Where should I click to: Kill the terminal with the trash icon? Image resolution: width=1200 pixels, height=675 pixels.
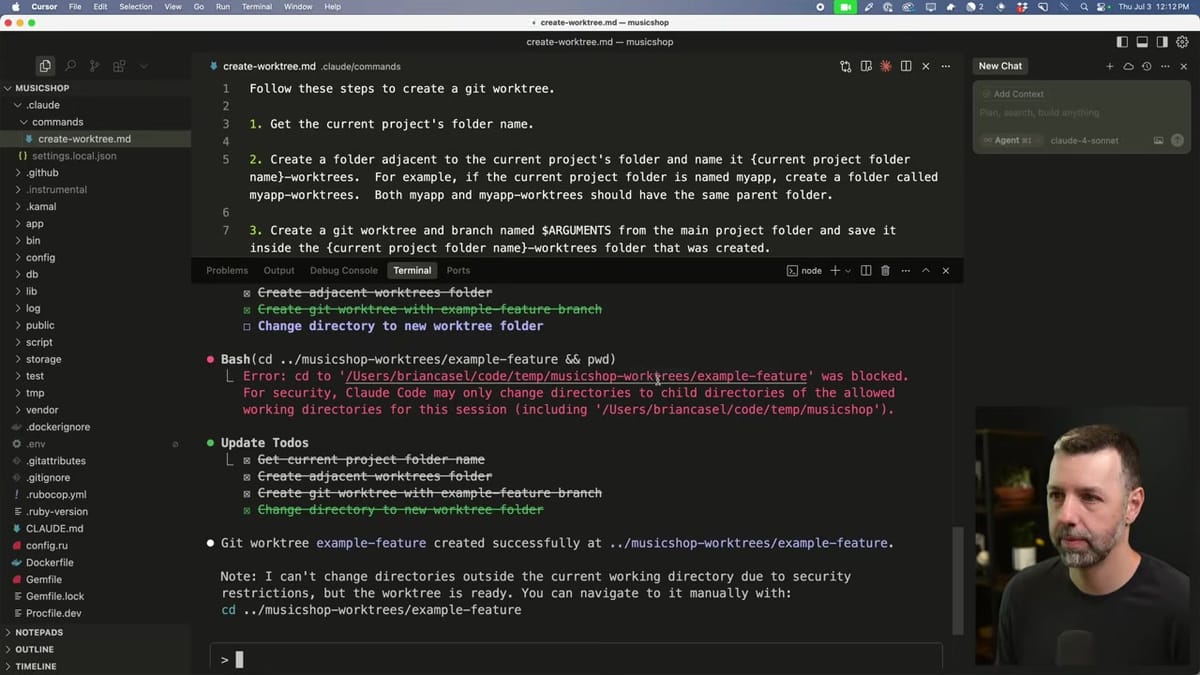tap(885, 270)
